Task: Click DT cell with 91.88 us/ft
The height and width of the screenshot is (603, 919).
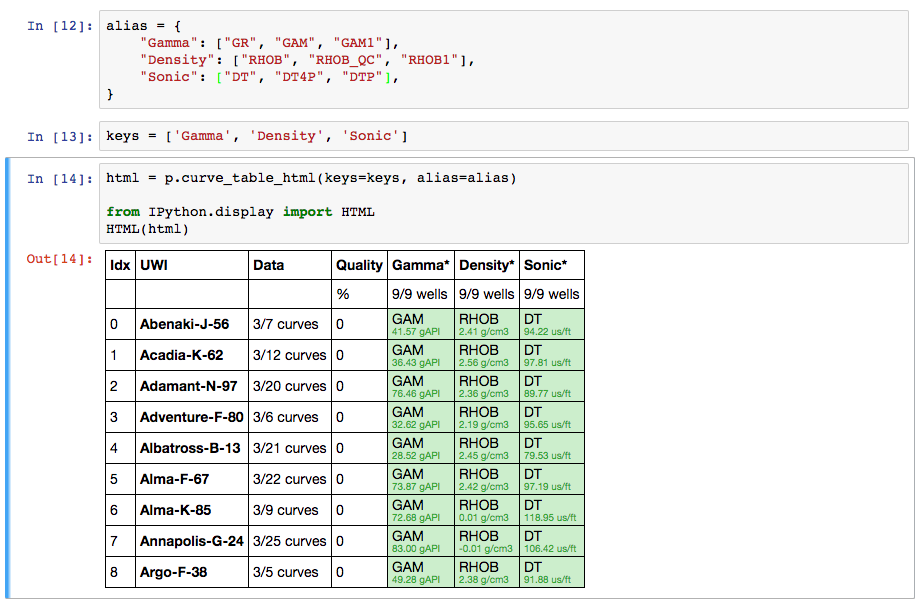Action: (552, 573)
